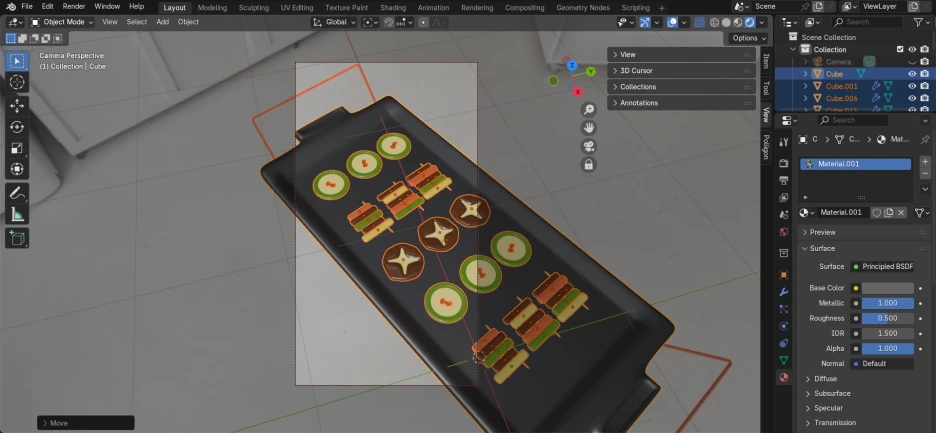Open the viewport Add menu

coord(162,22)
